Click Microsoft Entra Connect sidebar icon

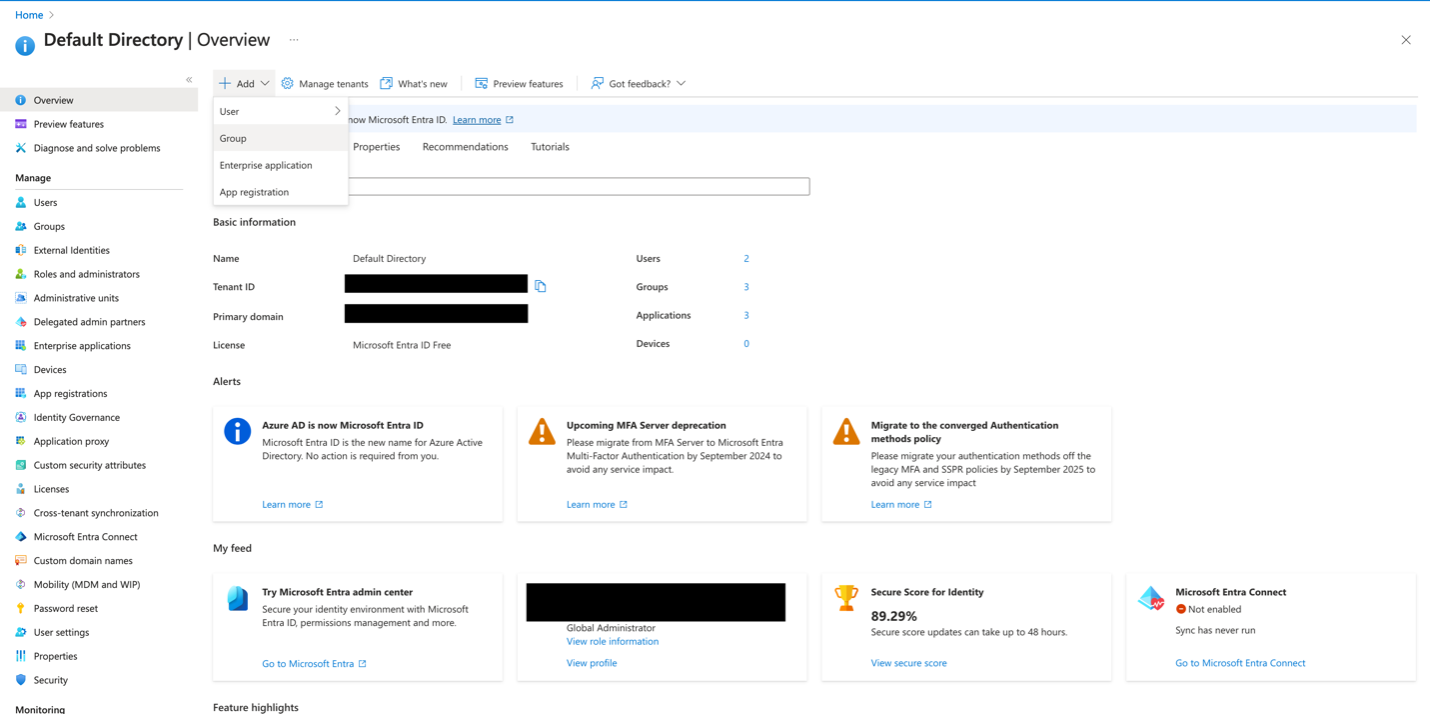click(x=21, y=537)
